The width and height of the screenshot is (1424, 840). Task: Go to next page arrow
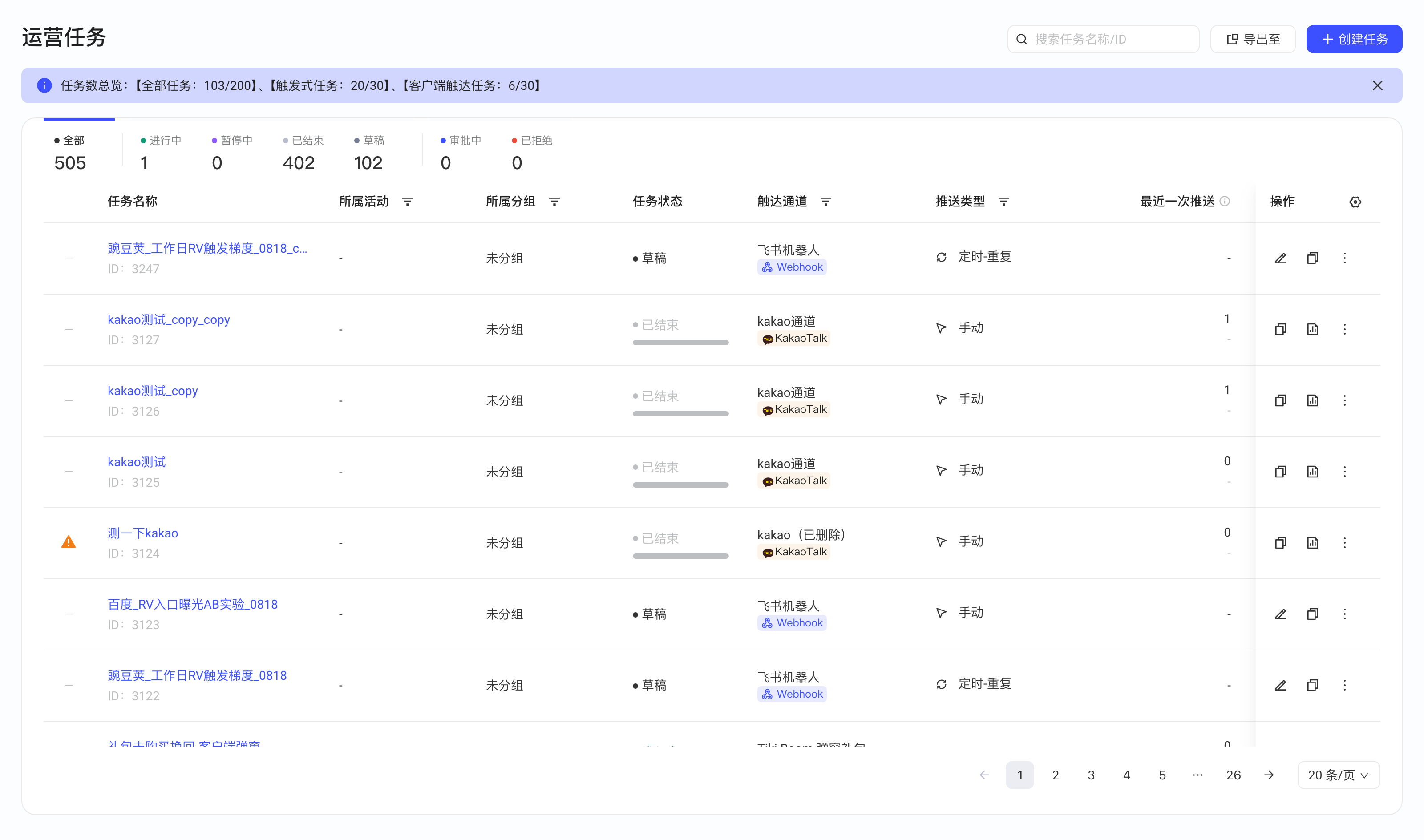(1269, 775)
